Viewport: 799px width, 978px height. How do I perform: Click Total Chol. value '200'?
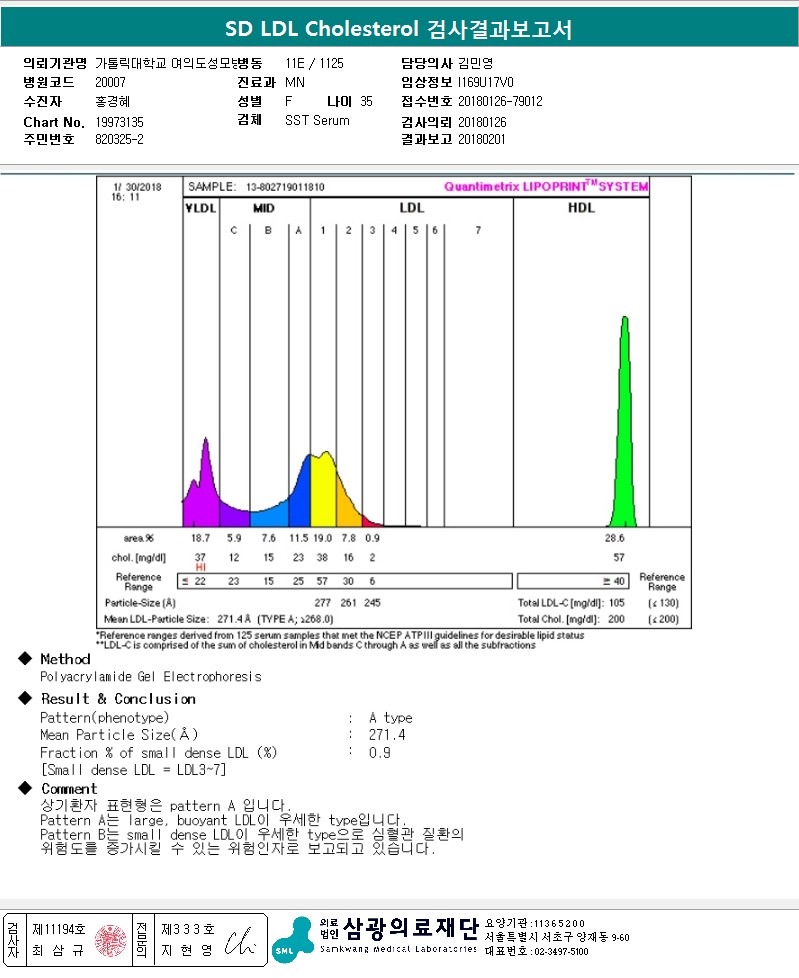coord(616,619)
